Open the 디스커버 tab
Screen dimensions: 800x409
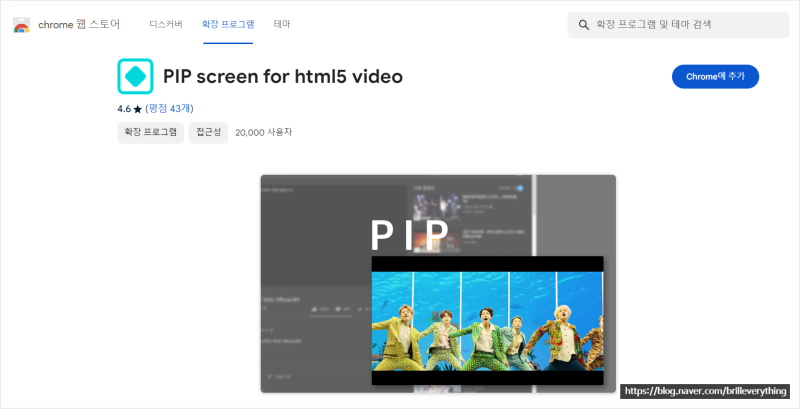pyautogui.click(x=166, y=24)
